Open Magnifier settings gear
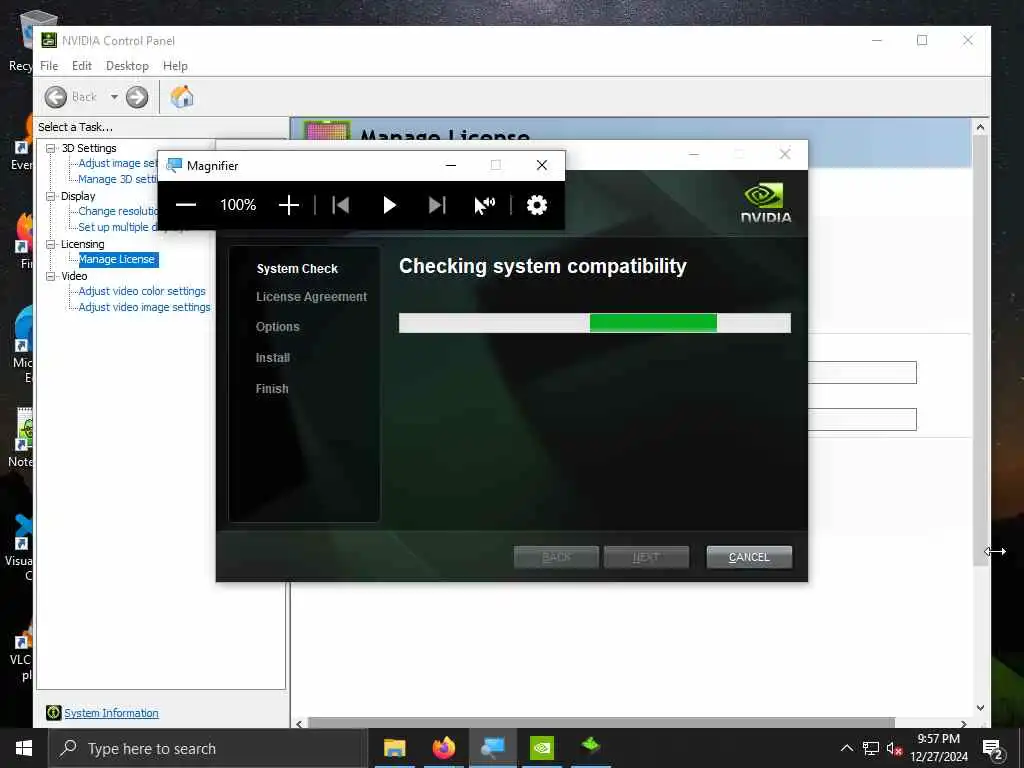Viewport: 1024px width, 768px height. tap(537, 205)
